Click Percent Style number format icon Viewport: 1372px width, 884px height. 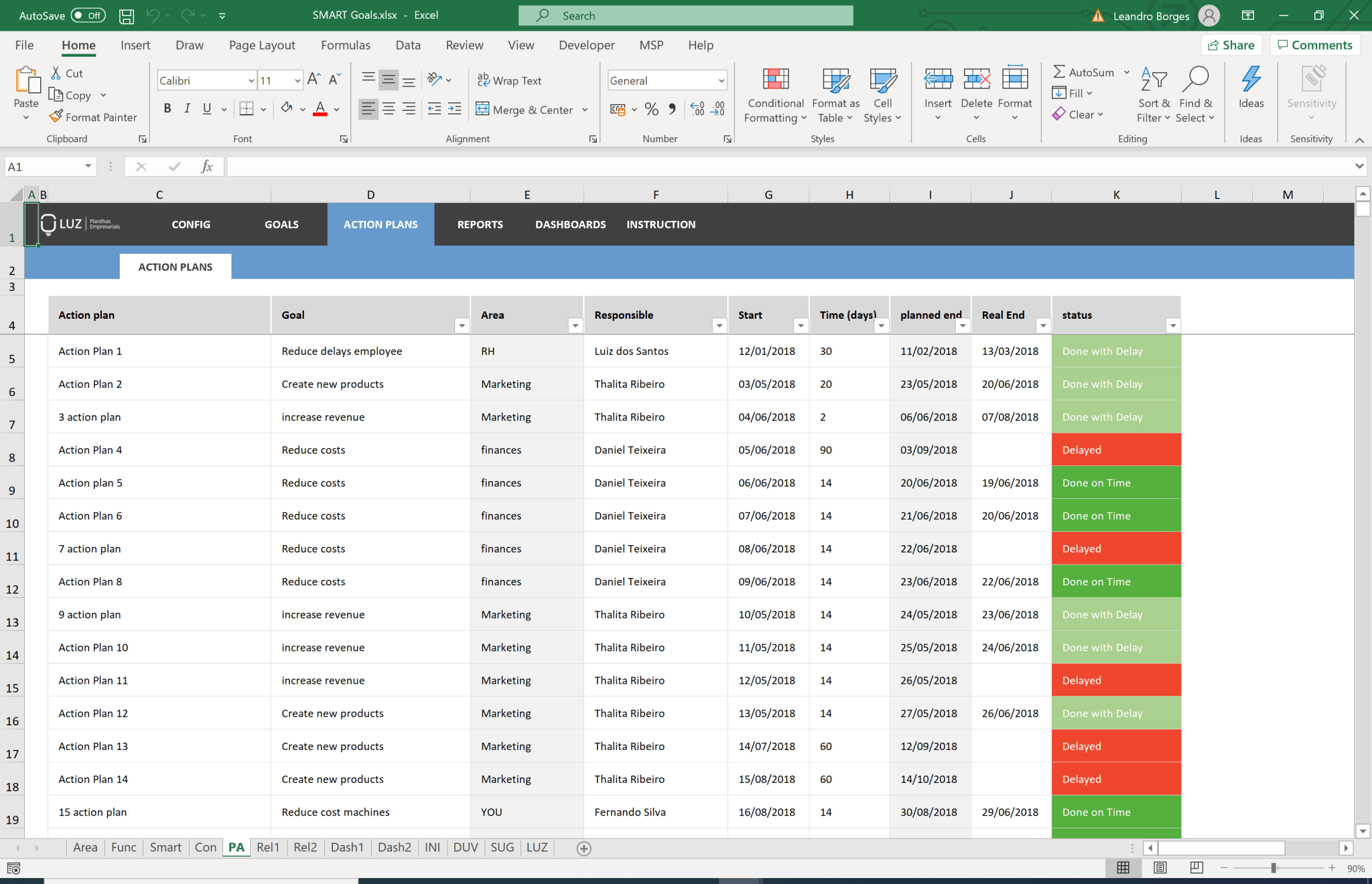[651, 109]
